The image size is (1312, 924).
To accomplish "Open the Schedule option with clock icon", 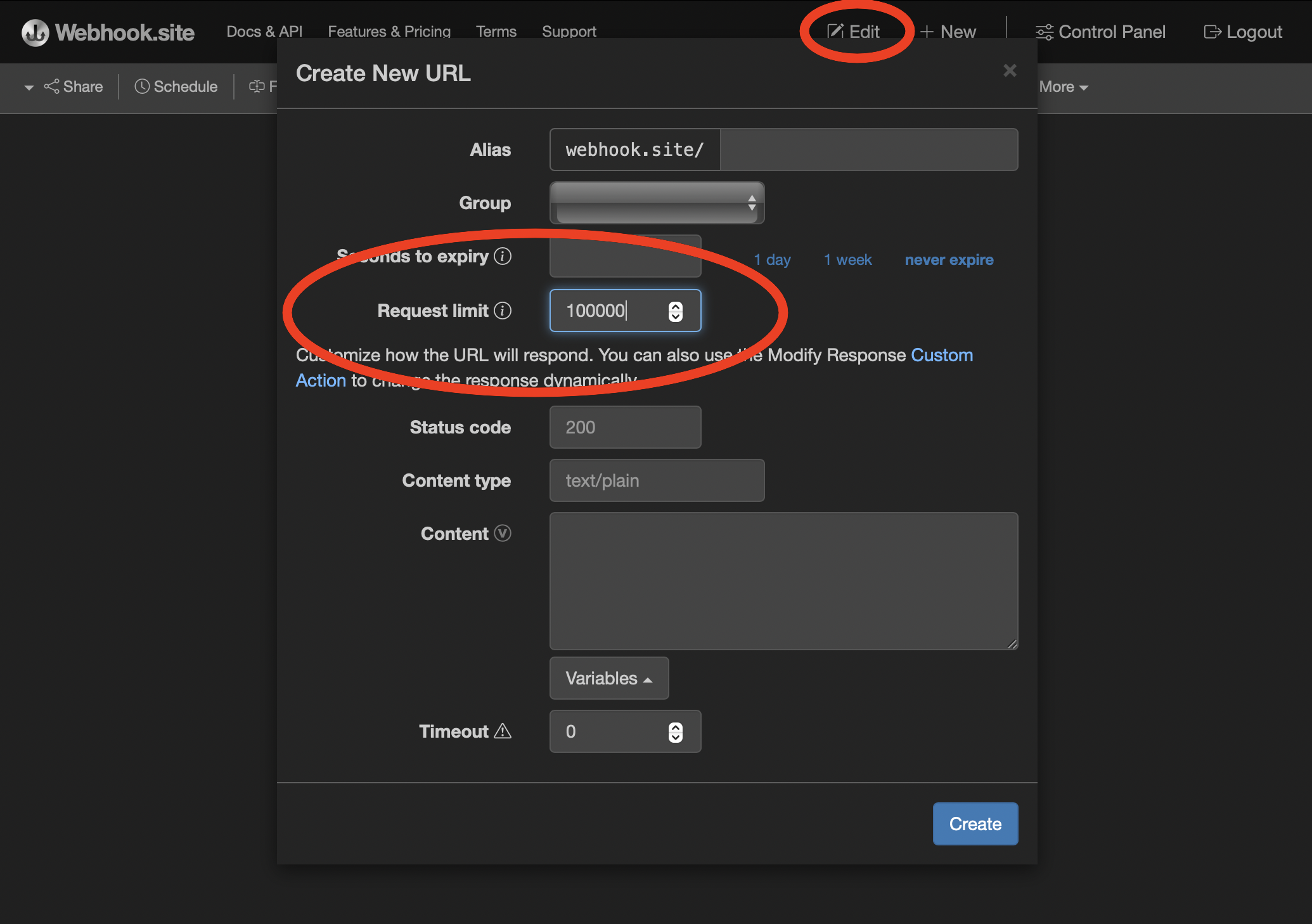I will pos(176,87).
